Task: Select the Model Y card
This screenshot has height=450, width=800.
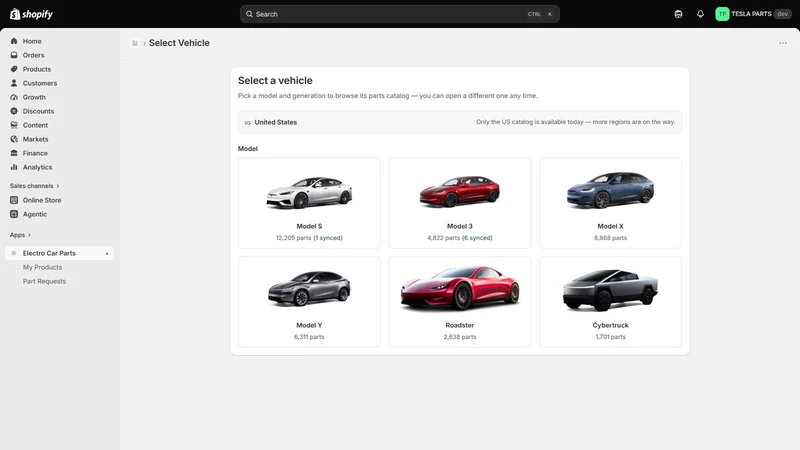Action: pyautogui.click(x=309, y=302)
